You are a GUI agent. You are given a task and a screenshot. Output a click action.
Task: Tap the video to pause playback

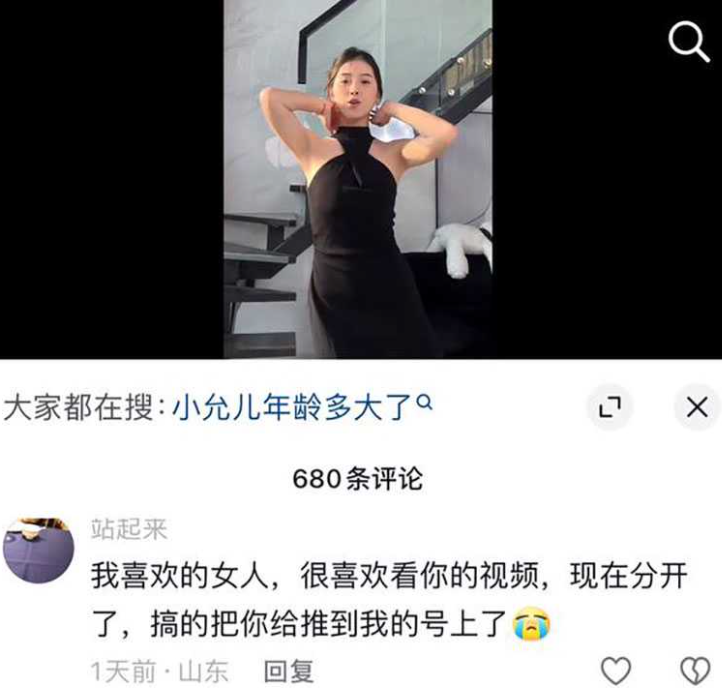(x=358, y=179)
